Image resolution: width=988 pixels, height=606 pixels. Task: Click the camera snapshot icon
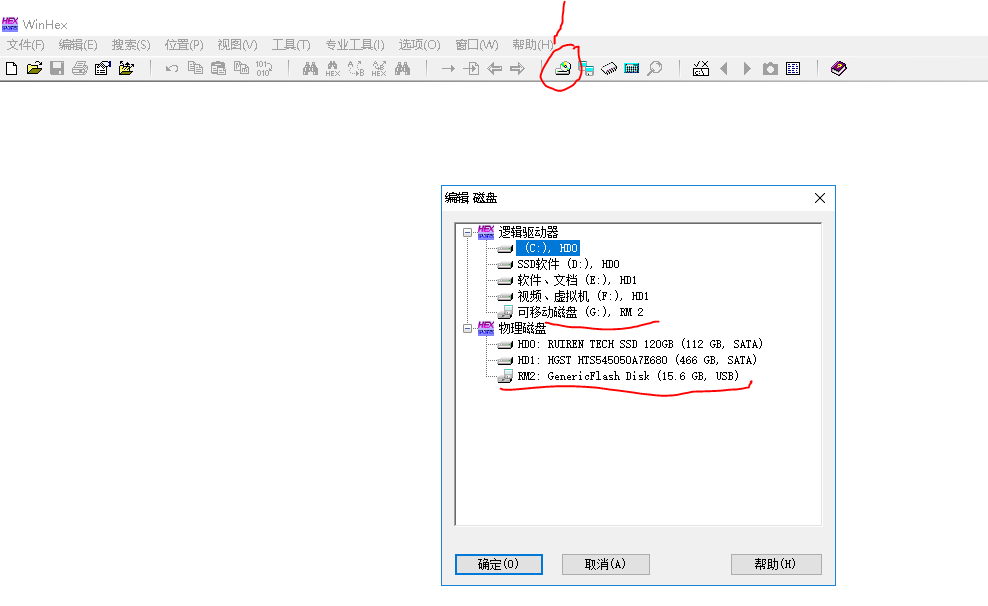point(770,69)
